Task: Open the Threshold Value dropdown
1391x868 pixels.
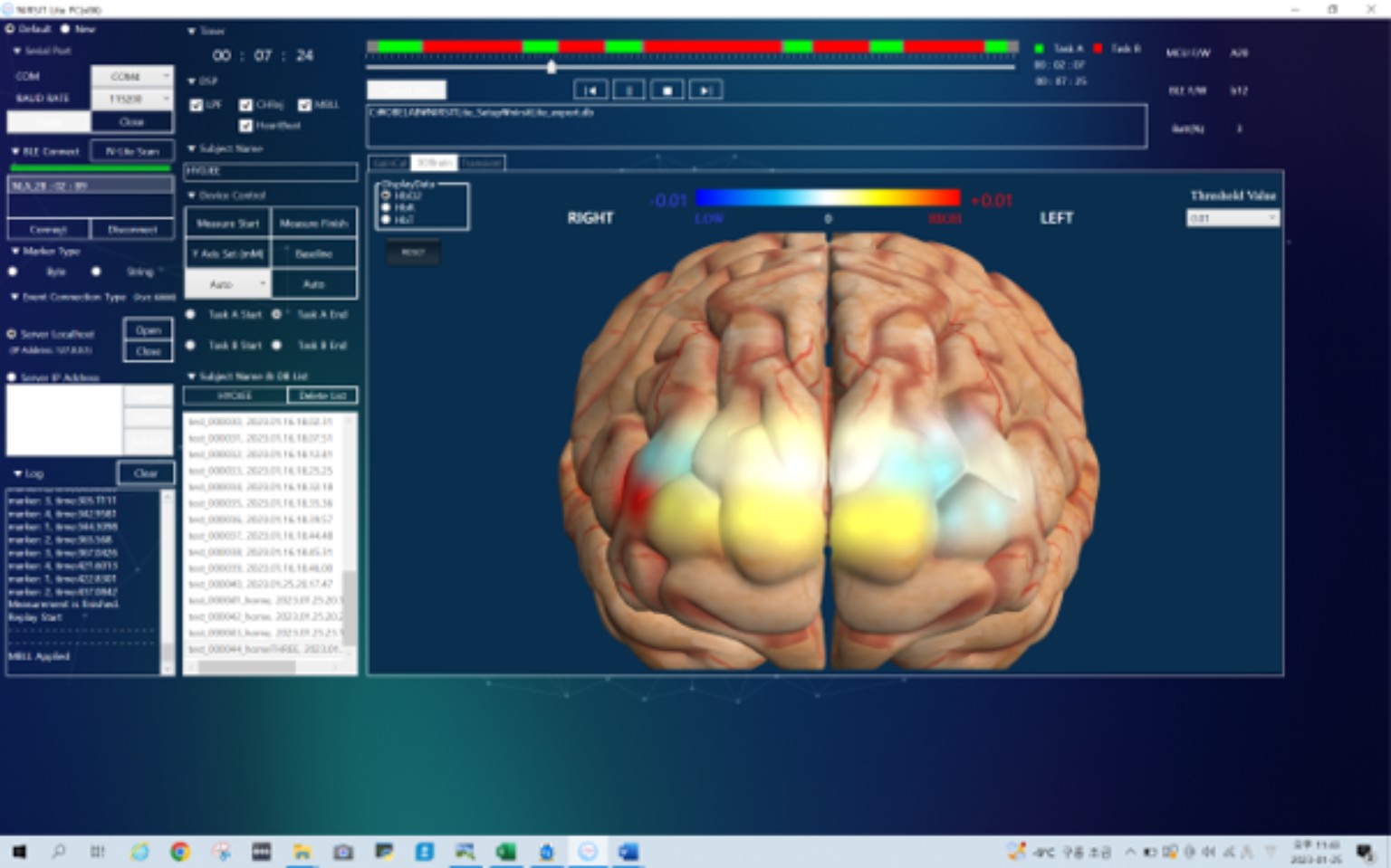Action: 1233,218
